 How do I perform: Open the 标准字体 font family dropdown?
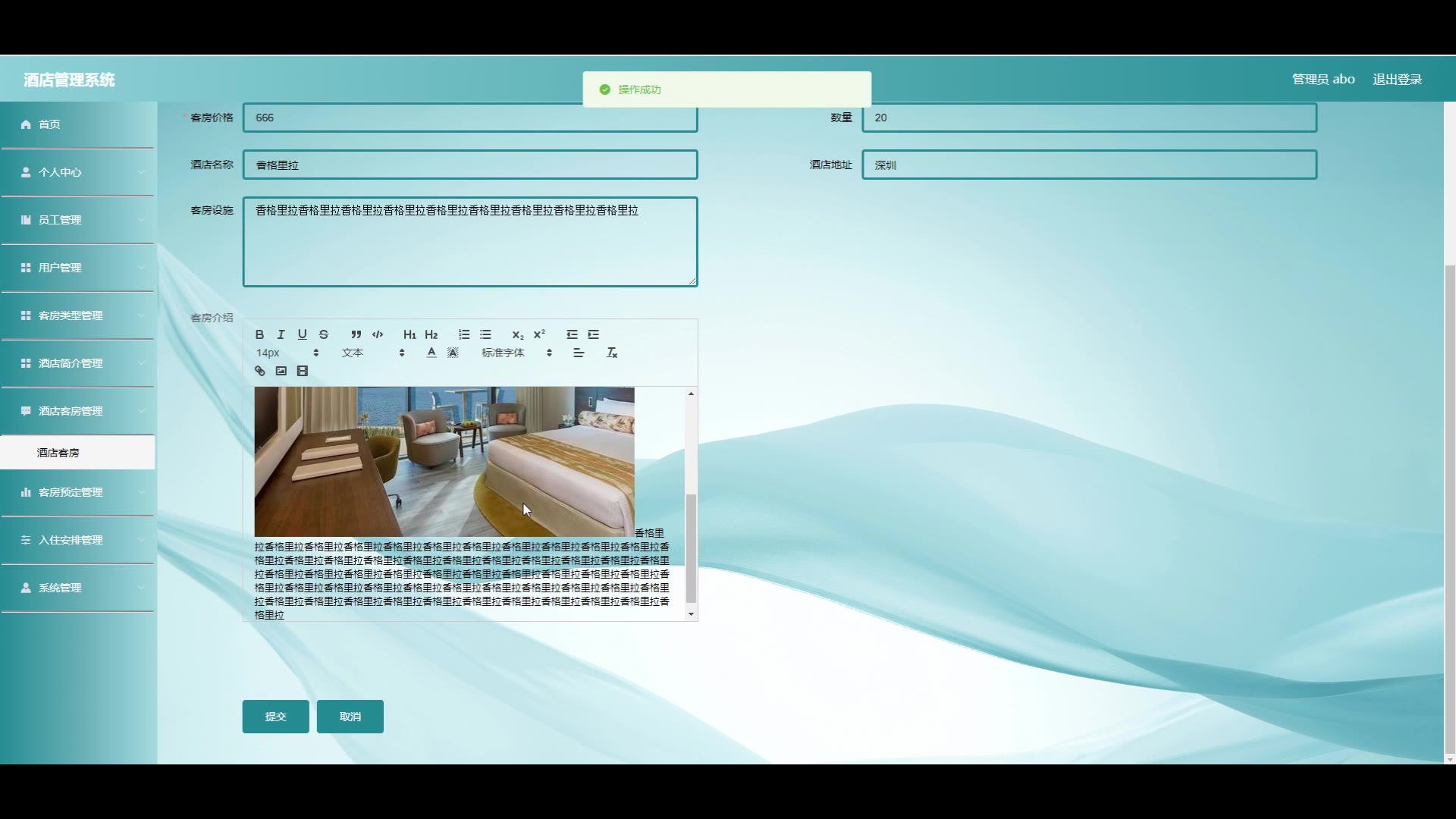(516, 353)
